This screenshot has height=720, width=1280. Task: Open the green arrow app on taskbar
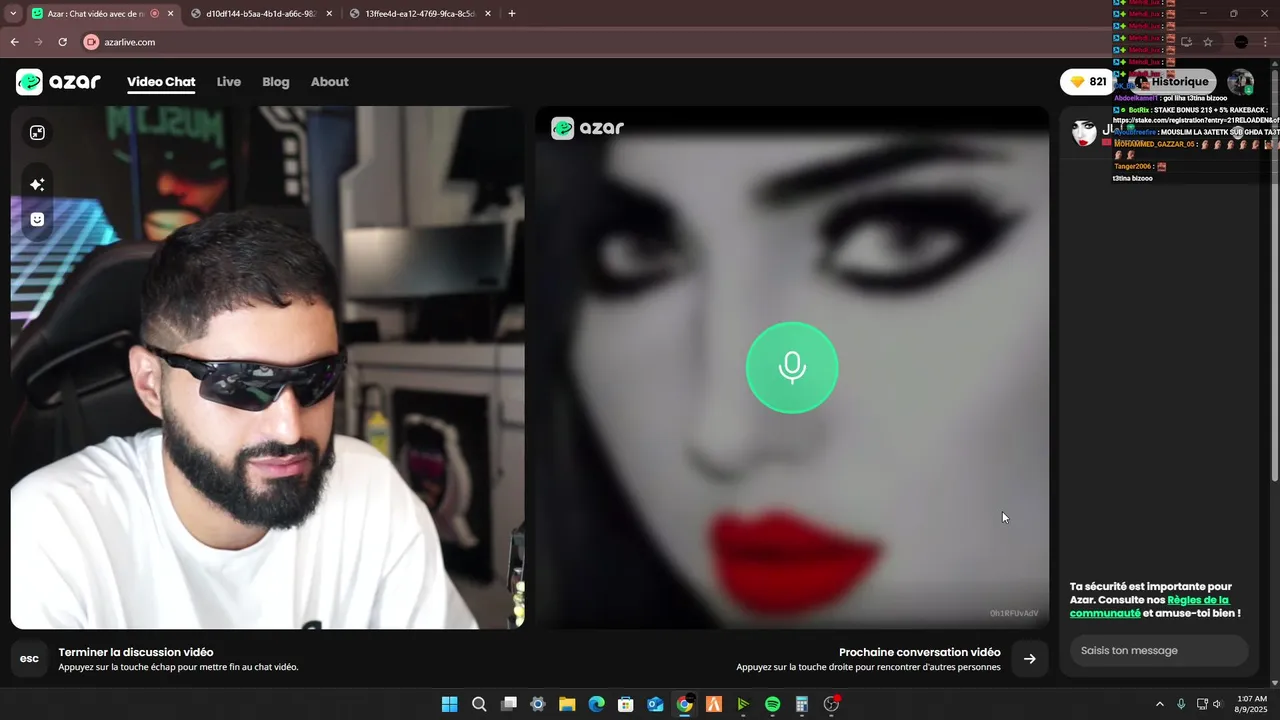743,704
